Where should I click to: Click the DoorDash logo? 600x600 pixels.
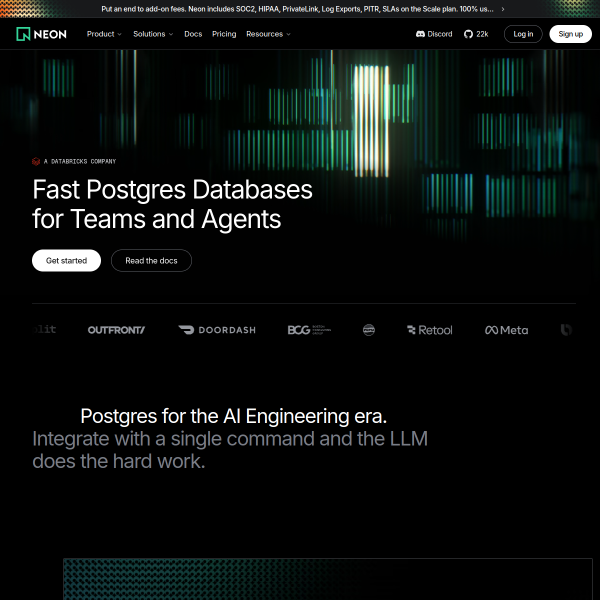217,330
